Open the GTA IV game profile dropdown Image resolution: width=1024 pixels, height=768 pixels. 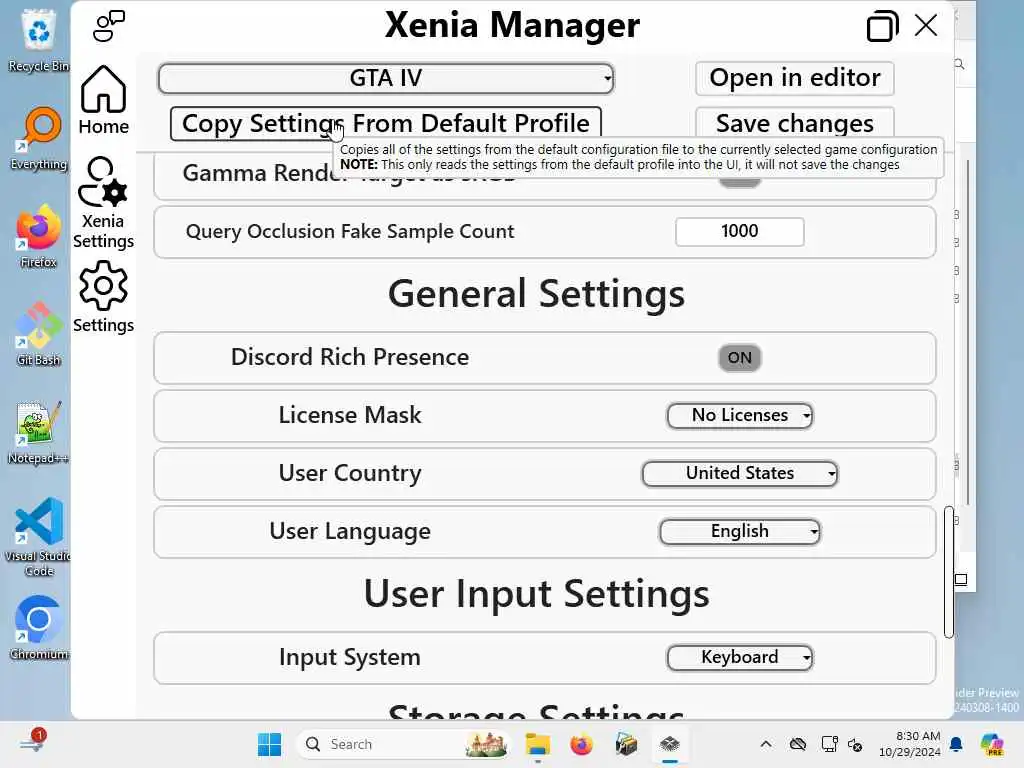(386, 78)
